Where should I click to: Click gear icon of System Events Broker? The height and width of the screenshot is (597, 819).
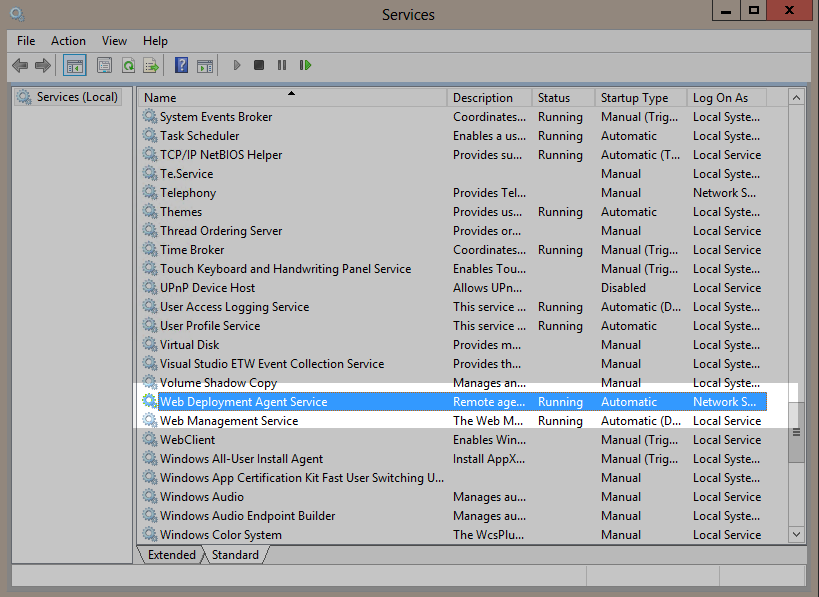pyautogui.click(x=150, y=116)
